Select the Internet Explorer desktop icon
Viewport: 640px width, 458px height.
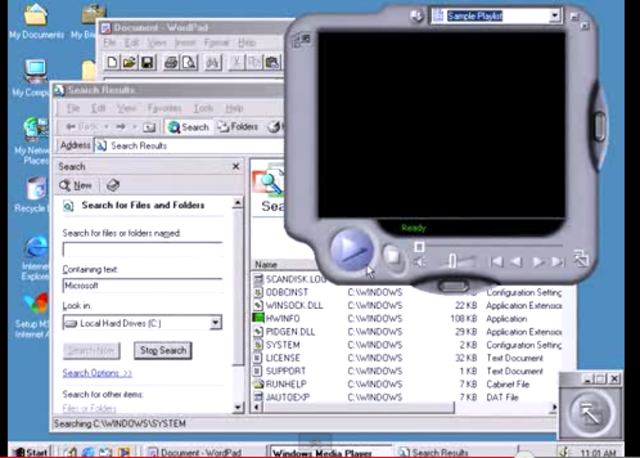click(x=34, y=259)
